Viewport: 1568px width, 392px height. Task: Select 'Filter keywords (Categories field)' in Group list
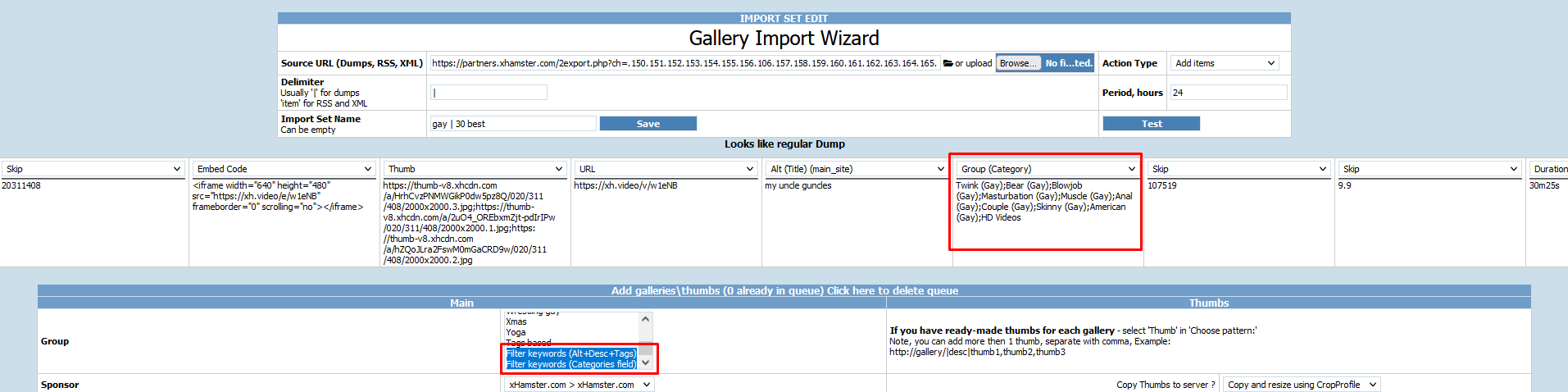click(x=571, y=364)
